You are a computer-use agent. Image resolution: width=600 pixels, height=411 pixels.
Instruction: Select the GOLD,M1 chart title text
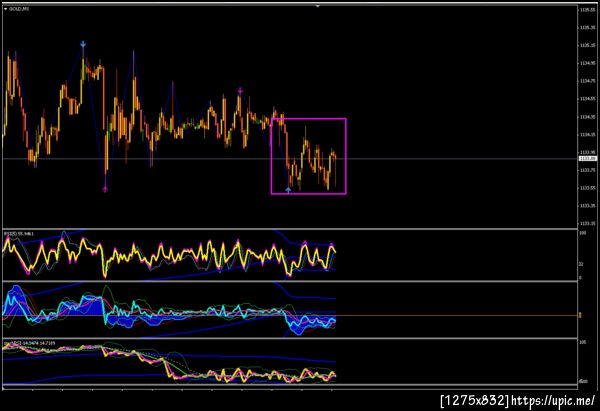tap(19, 8)
